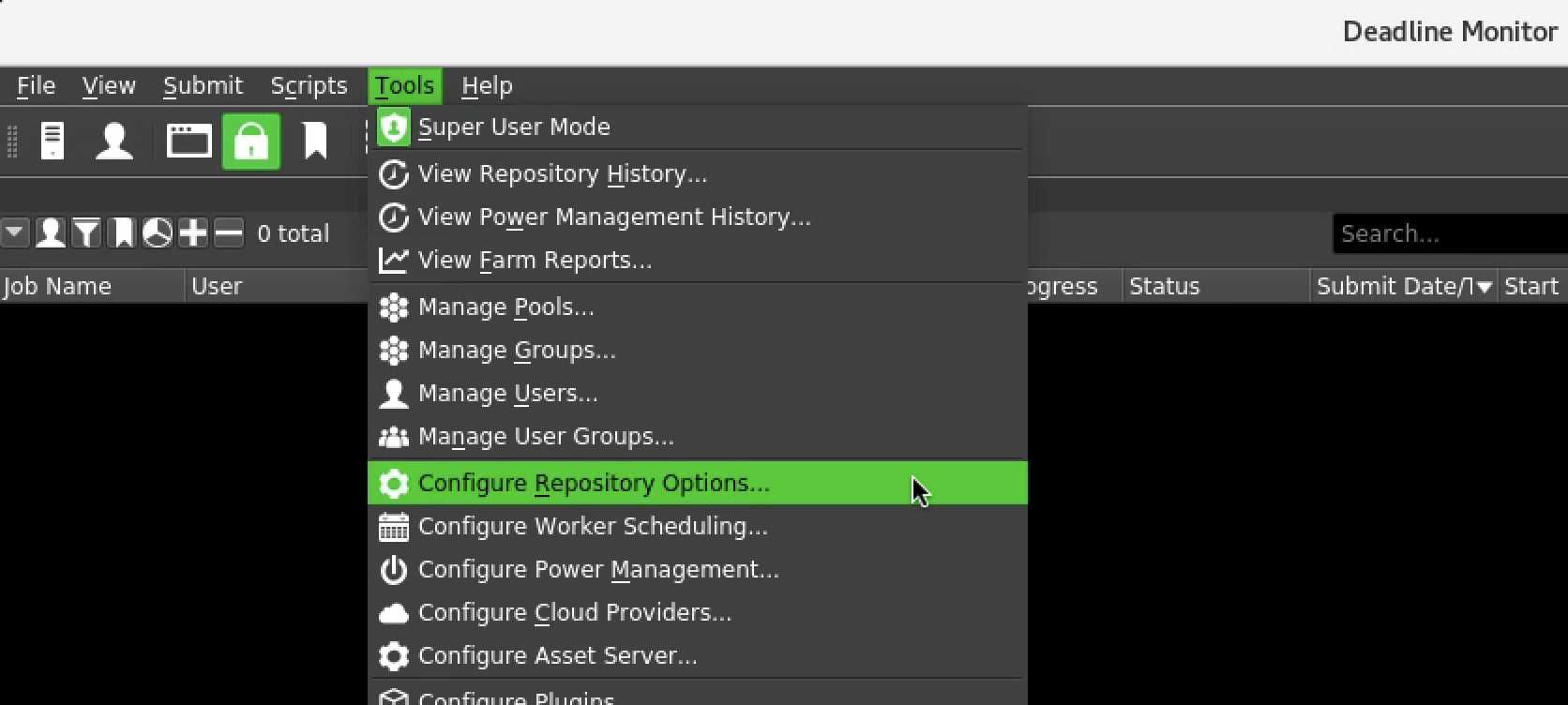The image size is (1568, 705).
Task: Click the shield icon beside Super User Mode
Action: (x=394, y=127)
